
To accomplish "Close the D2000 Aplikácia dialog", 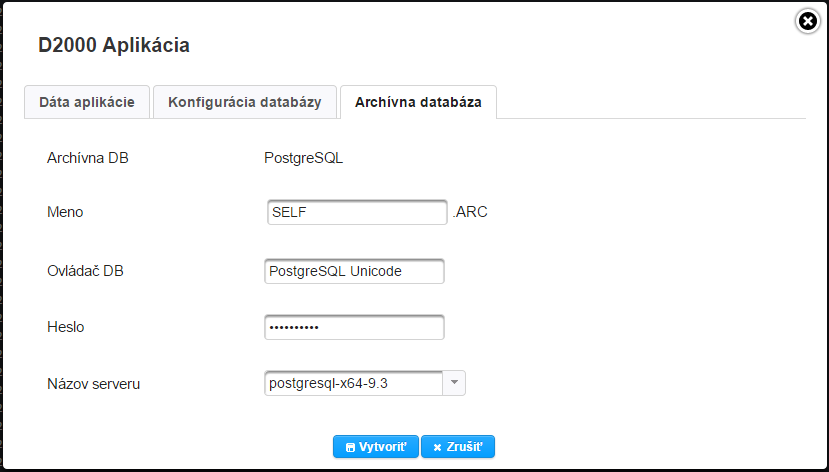I will 808,20.
